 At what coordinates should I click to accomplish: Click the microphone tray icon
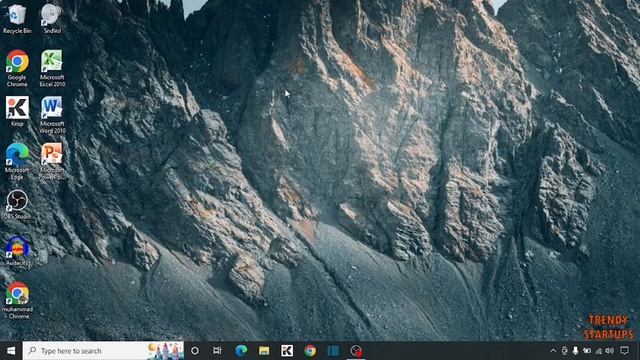coord(576,351)
